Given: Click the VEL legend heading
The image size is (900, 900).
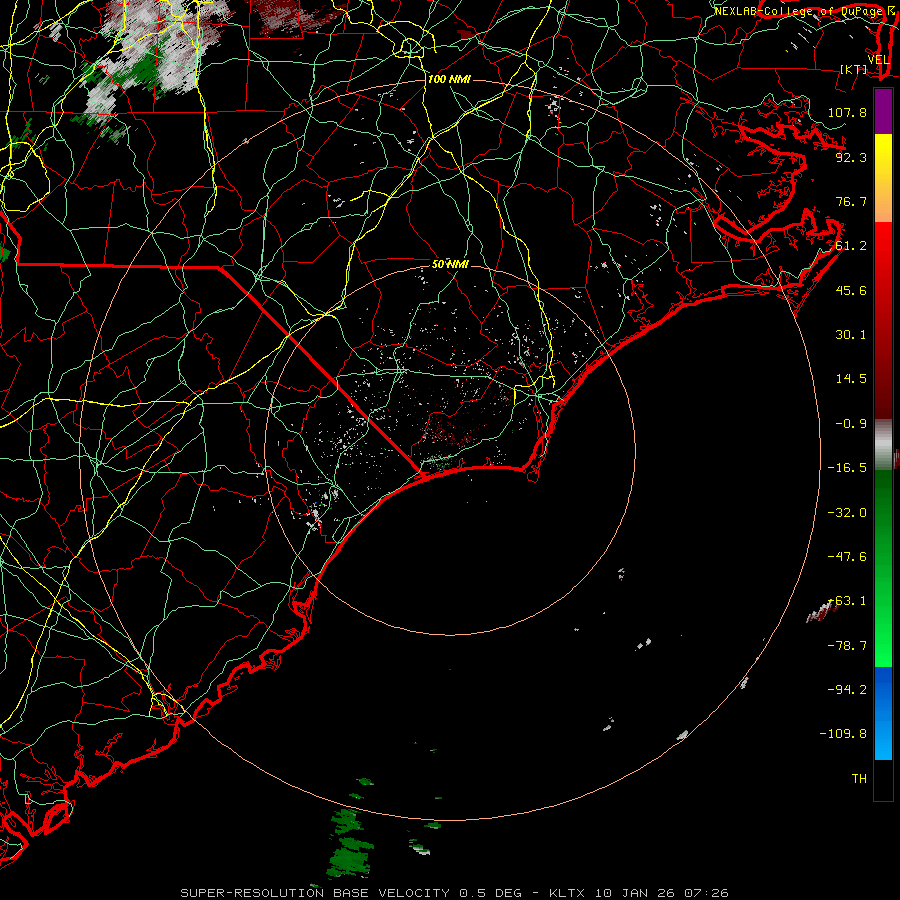Looking at the screenshot, I should [x=878, y=60].
